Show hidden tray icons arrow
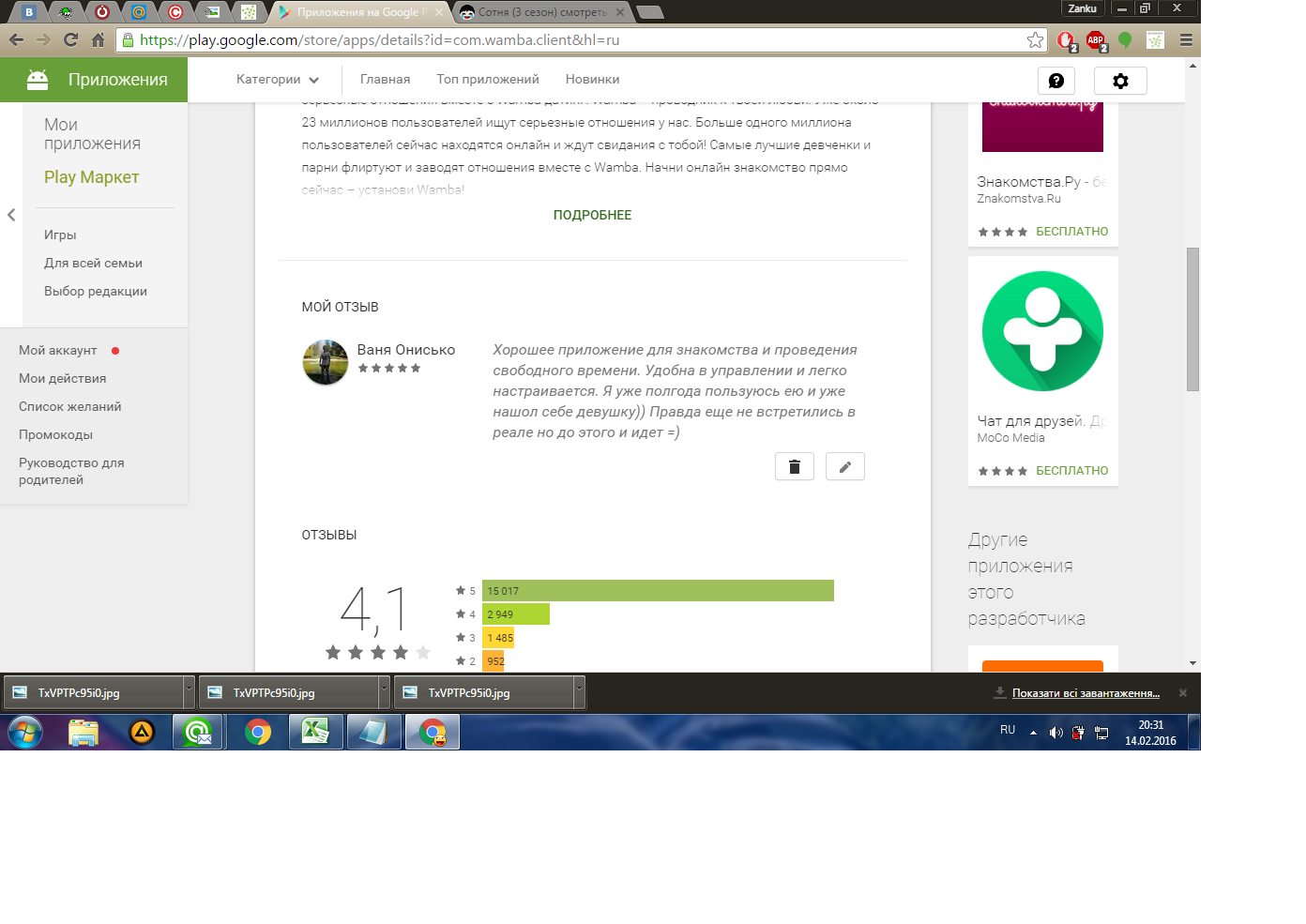The width and height of the screenshot is (1306, 924). click(1033, 733)
